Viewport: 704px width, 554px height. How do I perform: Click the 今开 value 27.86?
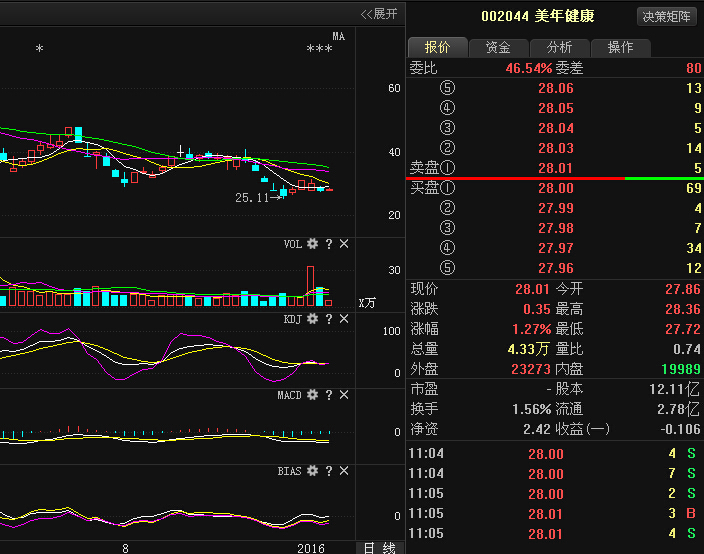[682, 289]
